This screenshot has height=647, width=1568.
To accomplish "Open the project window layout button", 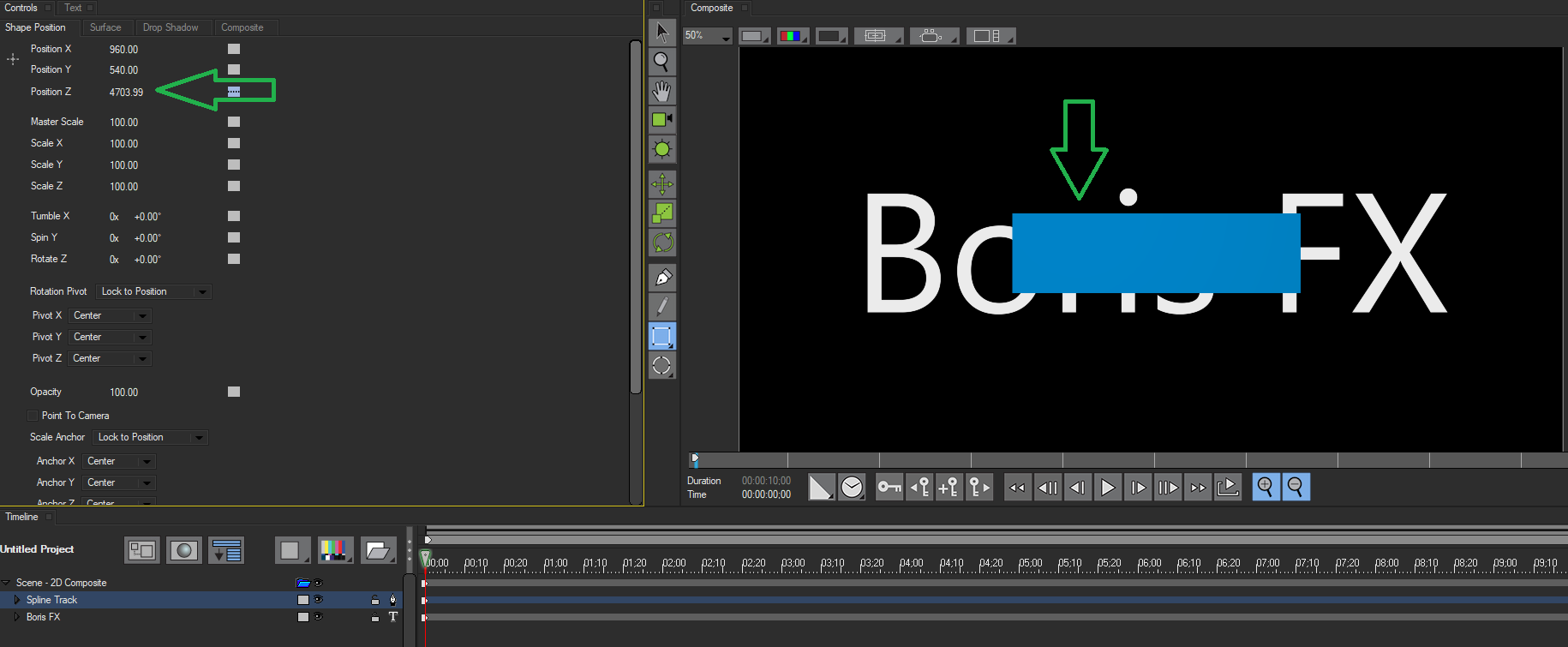I will (x=142, y=550).
